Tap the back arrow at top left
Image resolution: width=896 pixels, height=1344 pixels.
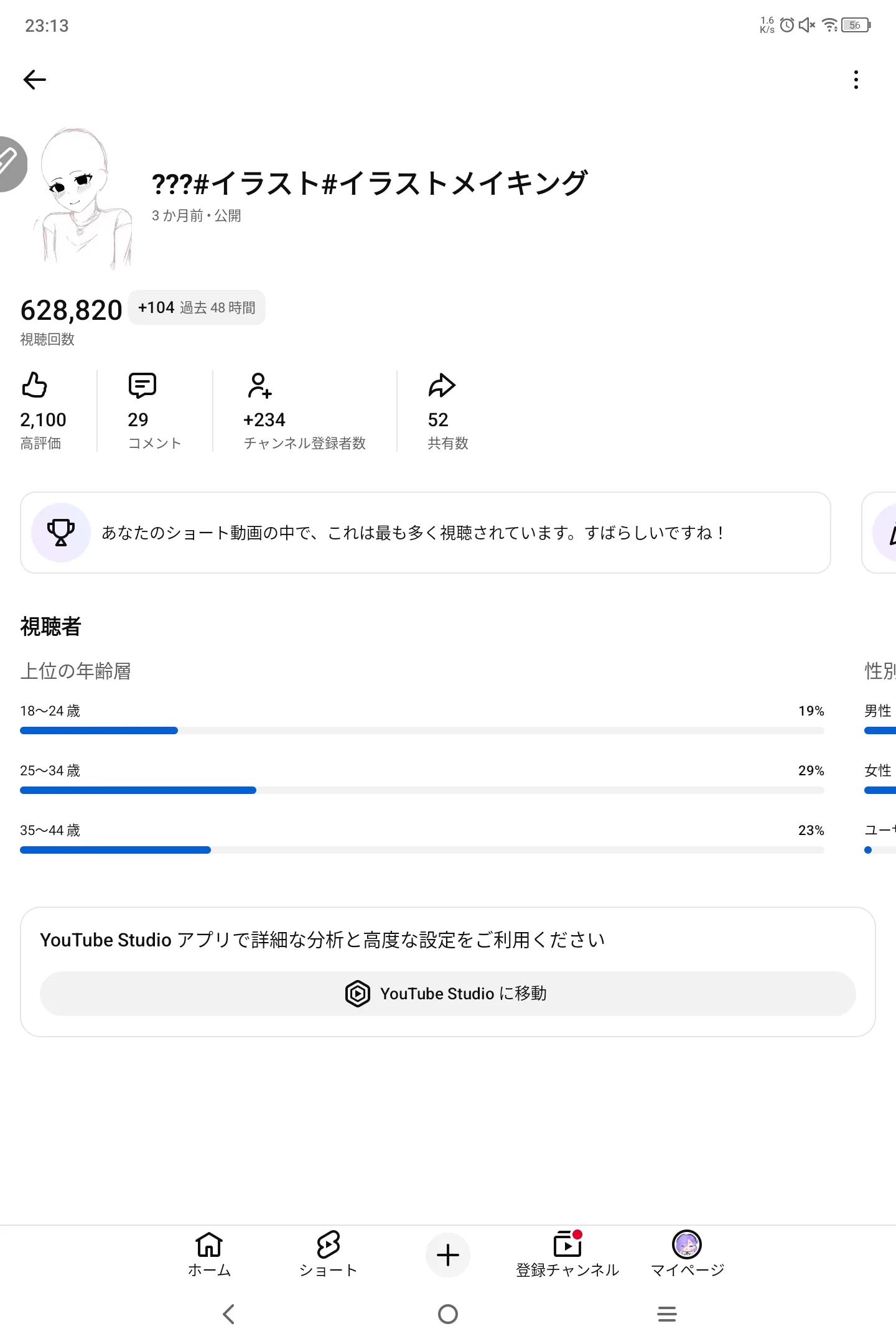[35, 80]
